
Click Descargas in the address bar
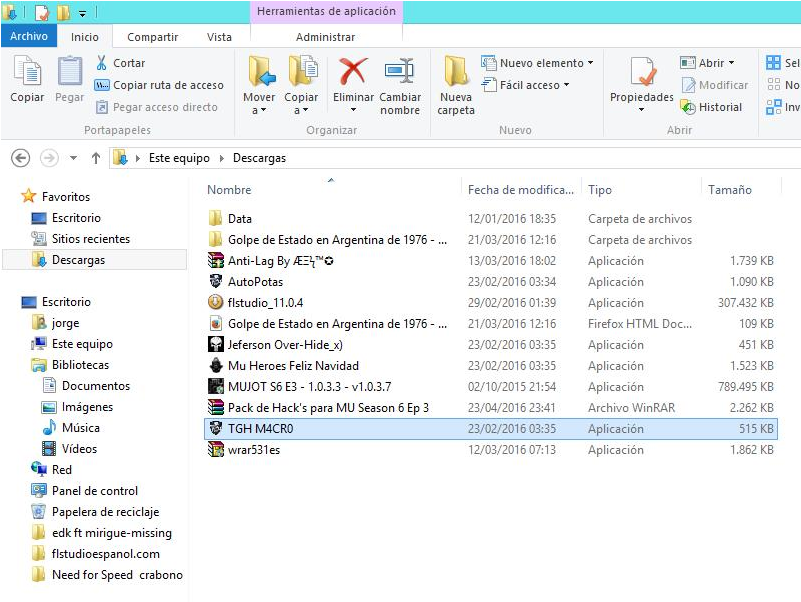pos(259,158)
